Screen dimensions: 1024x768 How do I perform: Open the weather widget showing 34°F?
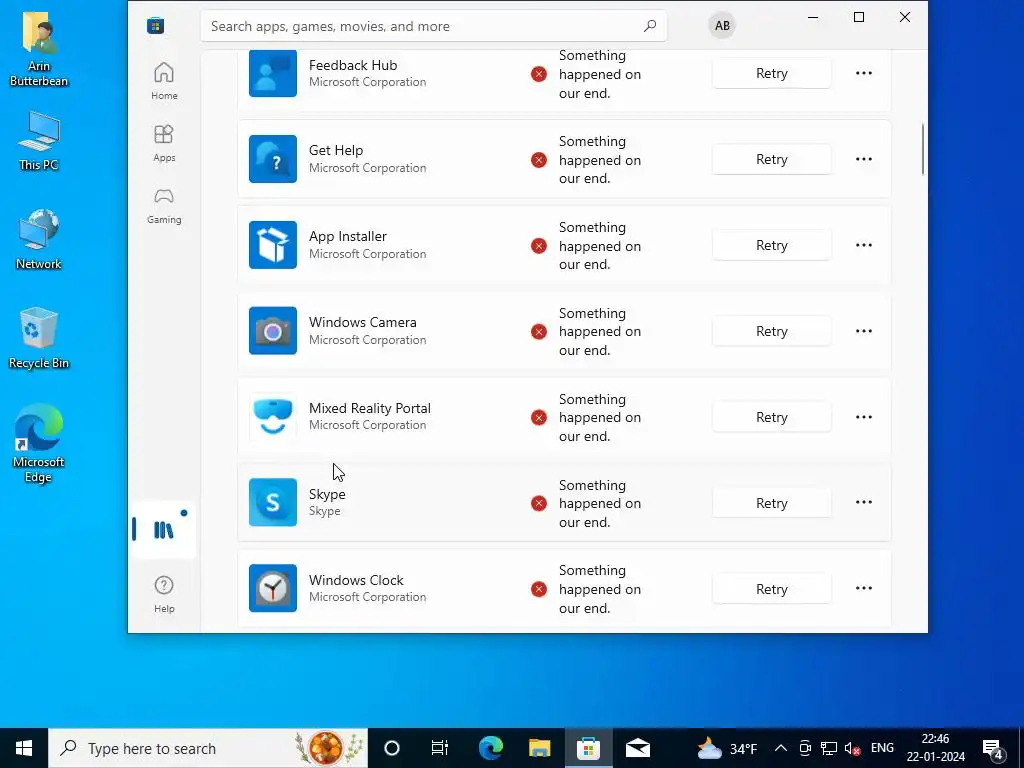coord(726,748)
